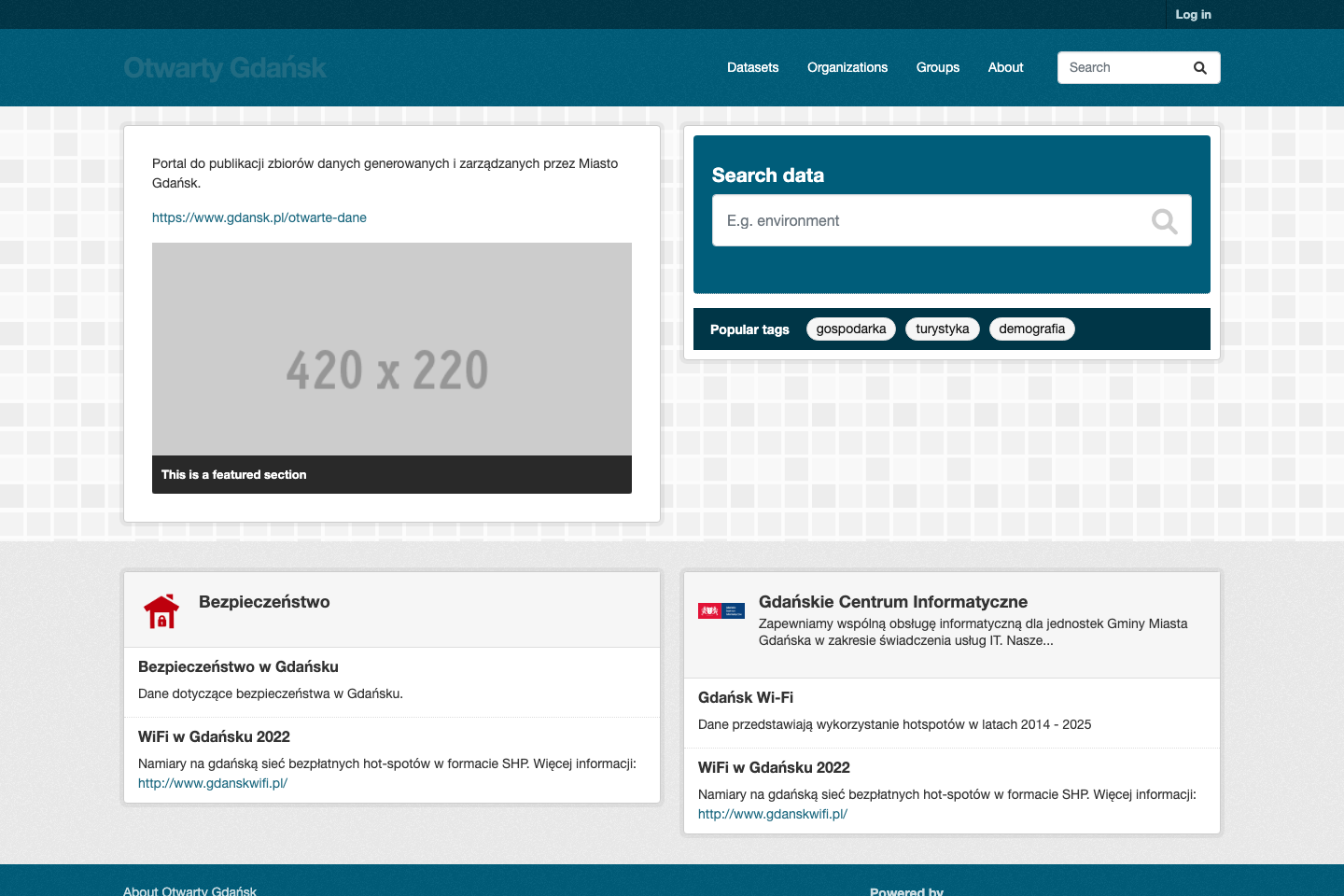This screenshot has width=1344, height=896.
Task: Click the 420 x 220 featured placeholder image
Action: [391, 349]
